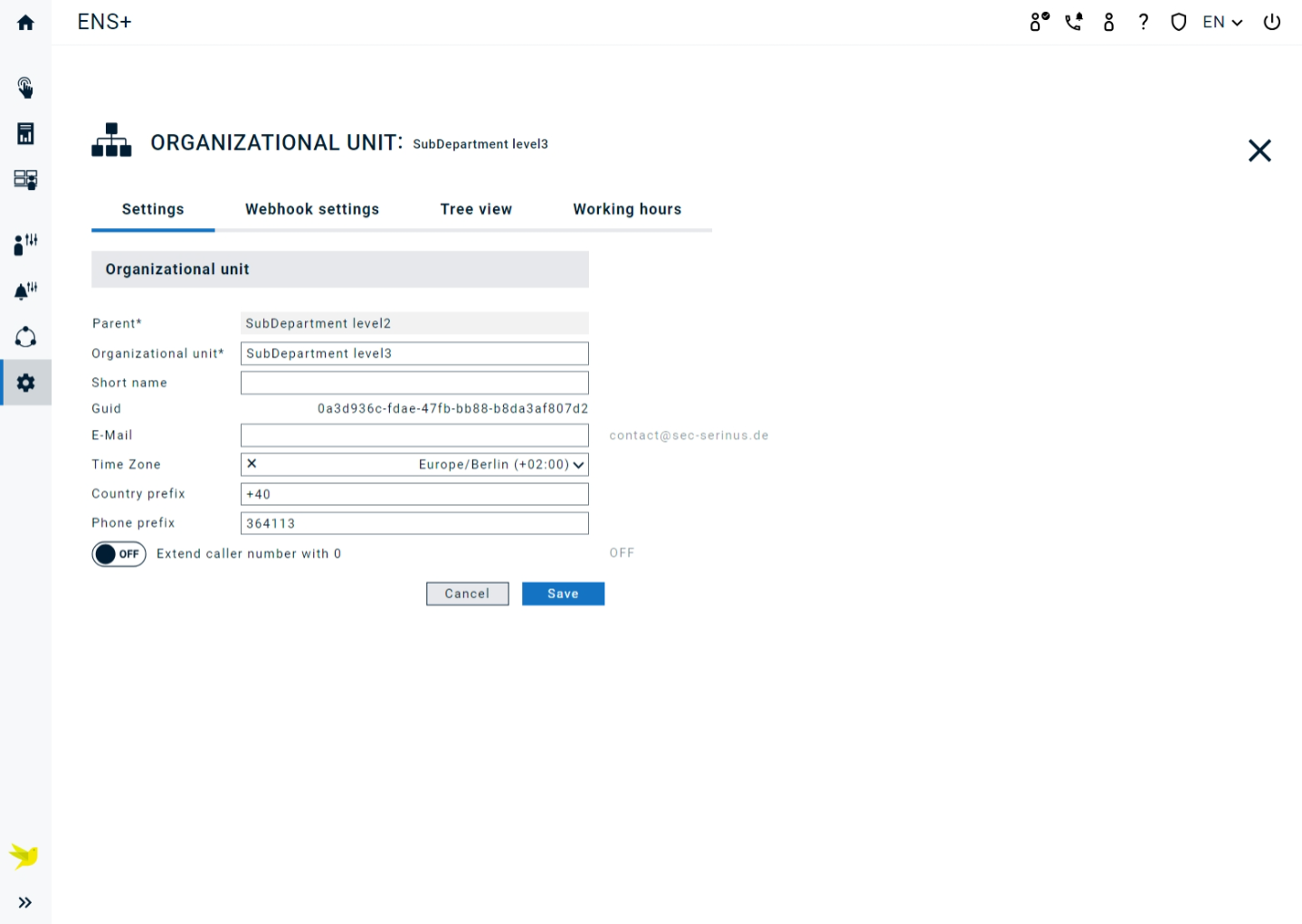Open the user profile icon in the header

click(x=1108, y=22)
